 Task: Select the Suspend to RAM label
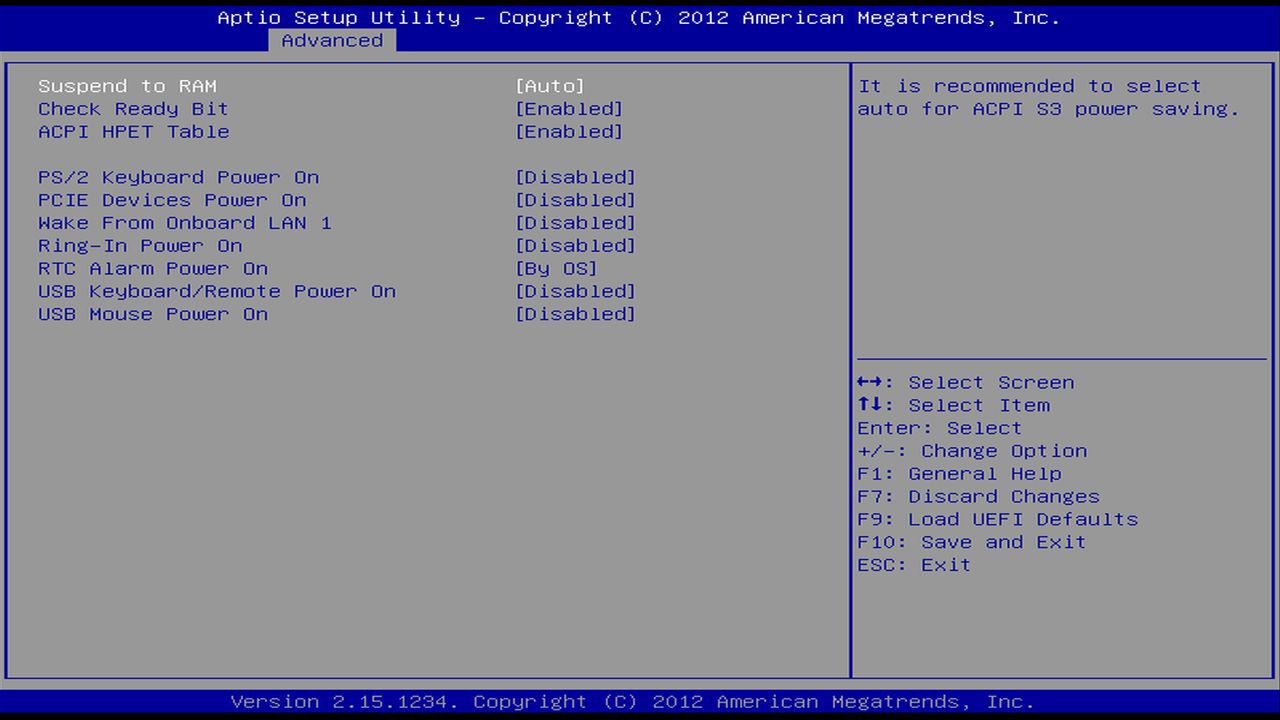pos(127,87)
